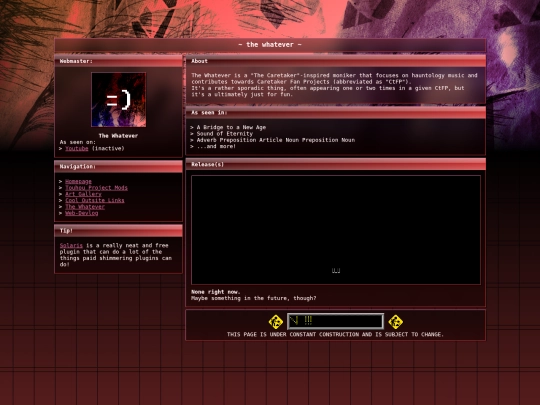Click the black embedded release player area

(336, 230)
